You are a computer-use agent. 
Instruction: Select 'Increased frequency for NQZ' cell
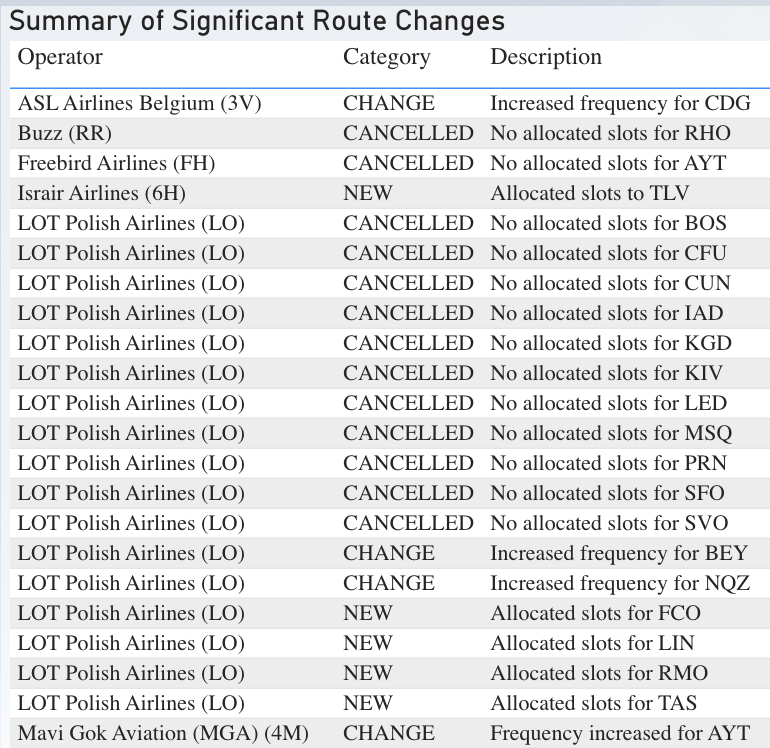click(x=620, y=583)
